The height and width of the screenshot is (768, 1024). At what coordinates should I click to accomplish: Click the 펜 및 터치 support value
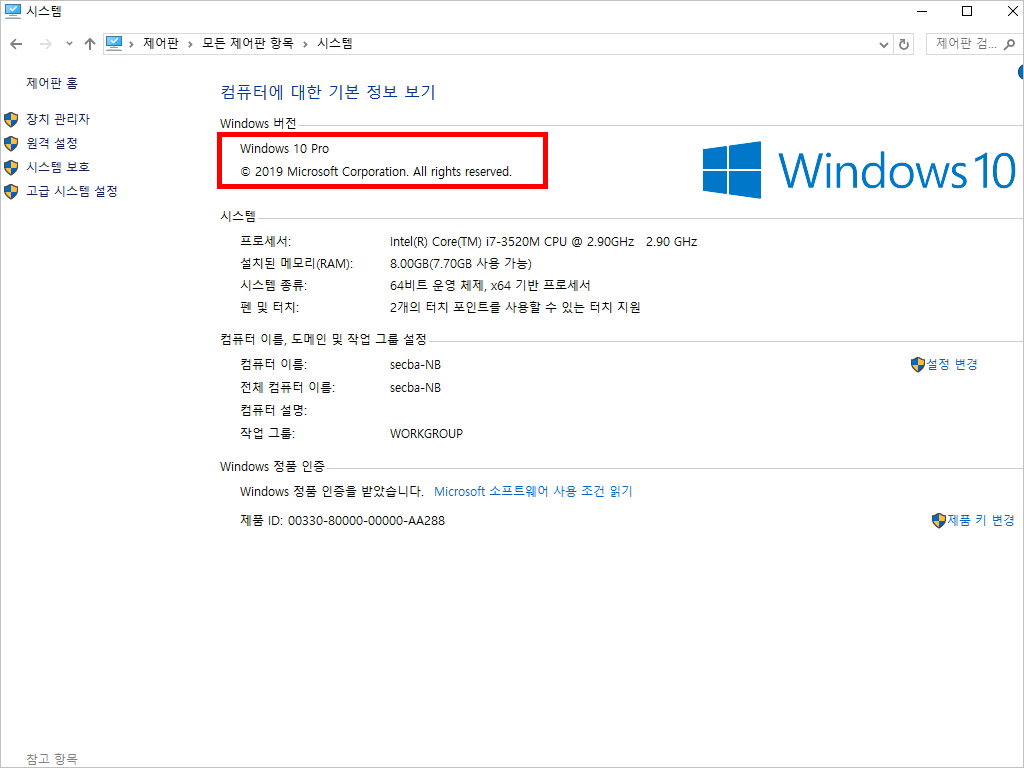[515, 308]
